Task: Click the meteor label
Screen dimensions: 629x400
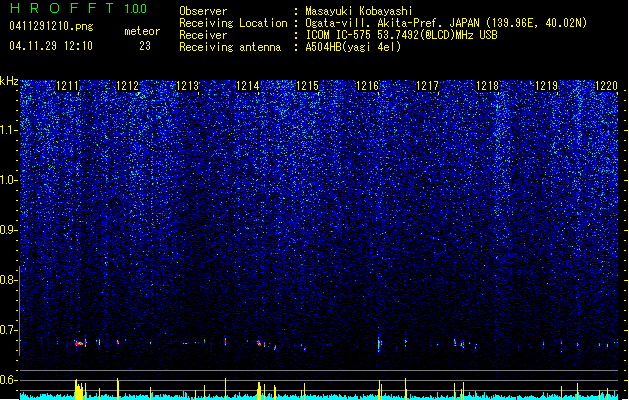Action: [142, 31]
